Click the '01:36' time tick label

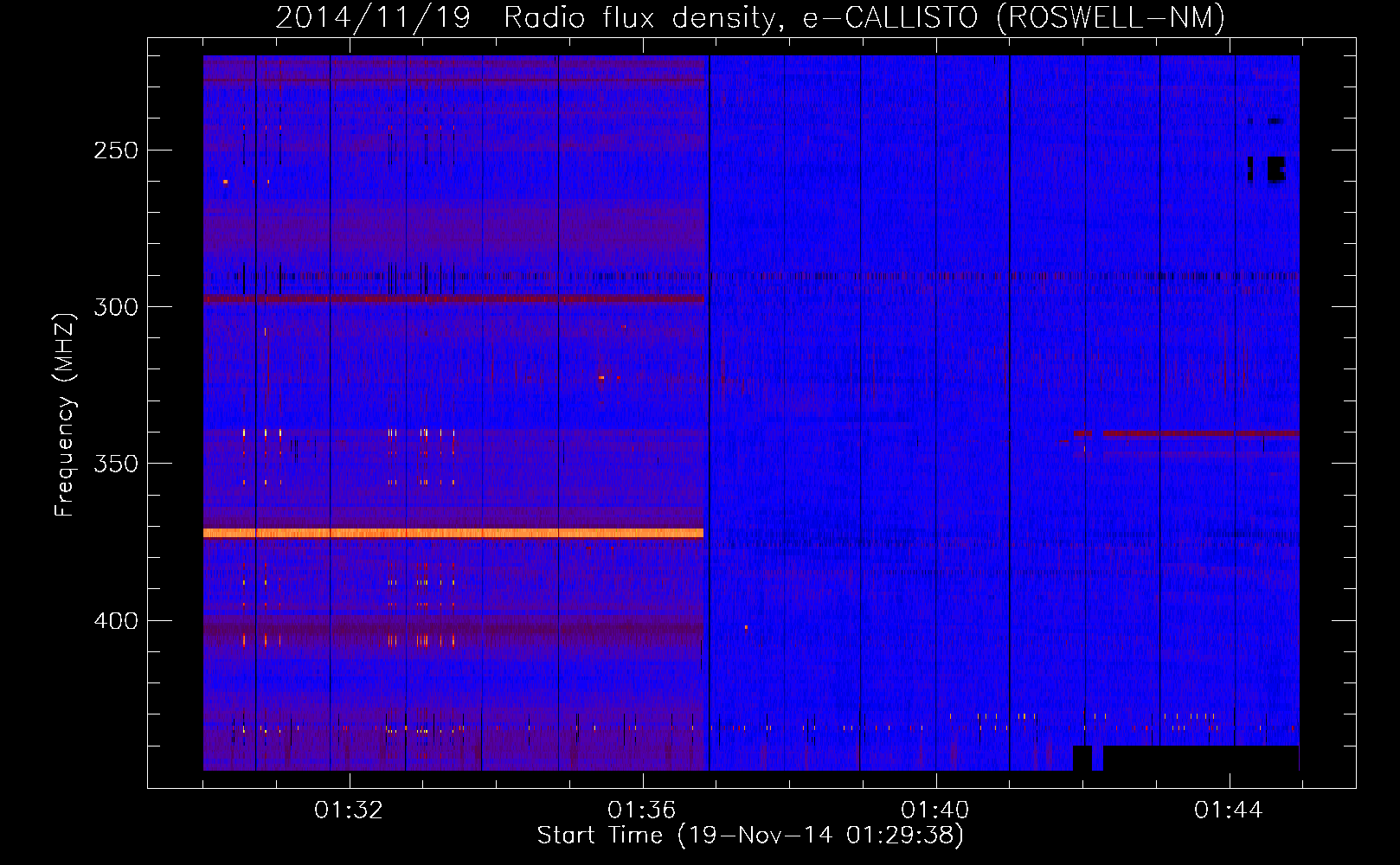coord(642,811)
